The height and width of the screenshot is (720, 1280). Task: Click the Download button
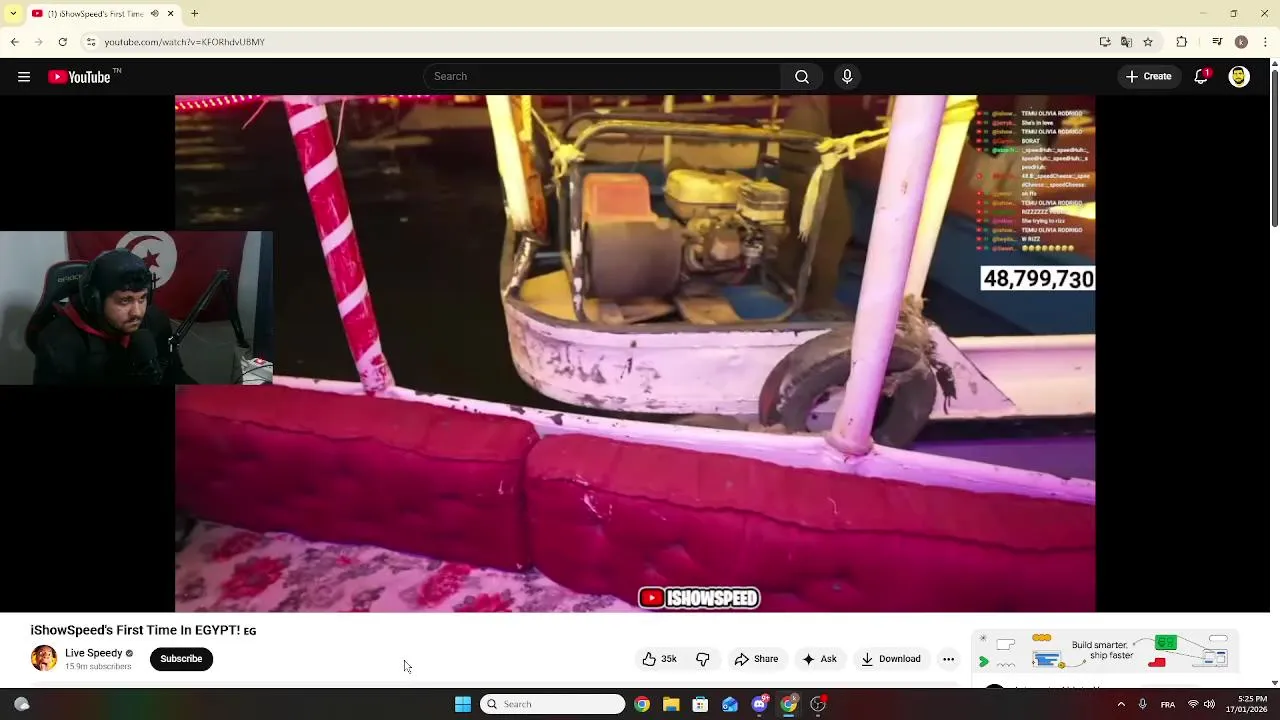pyautogui.click(x=890, y=659)
